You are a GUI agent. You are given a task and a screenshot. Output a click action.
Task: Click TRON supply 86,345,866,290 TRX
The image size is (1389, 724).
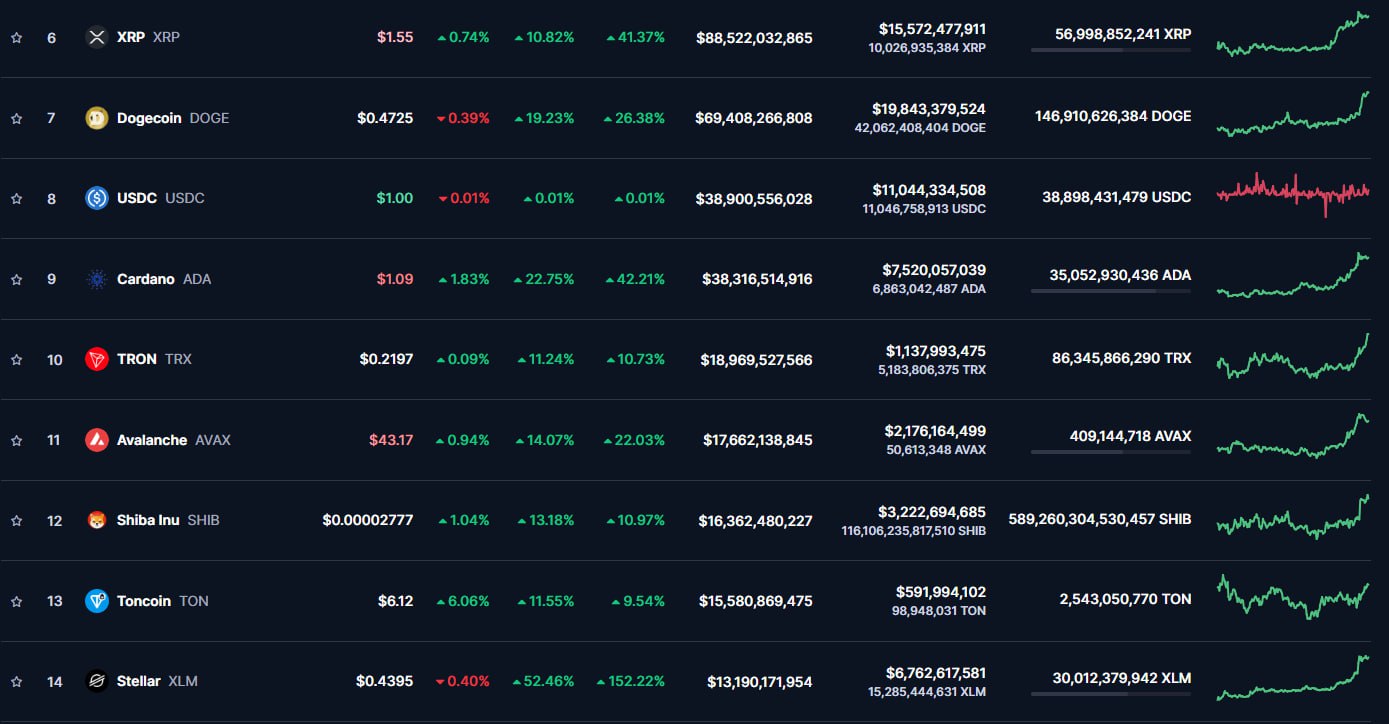1122,357
